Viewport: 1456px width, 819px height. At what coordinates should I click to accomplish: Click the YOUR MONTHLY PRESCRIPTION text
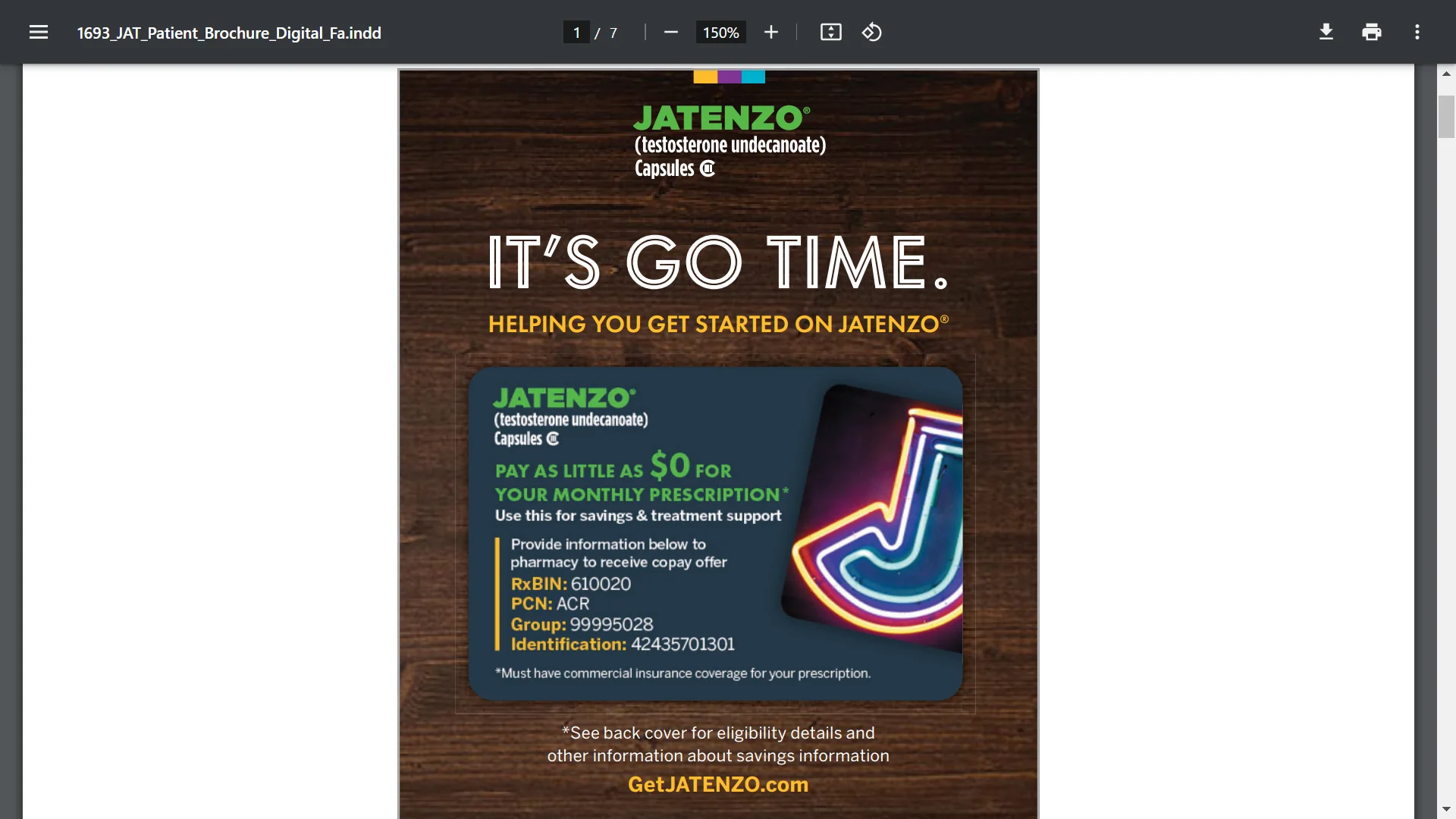pyautogui.click(x=641, y=494)
